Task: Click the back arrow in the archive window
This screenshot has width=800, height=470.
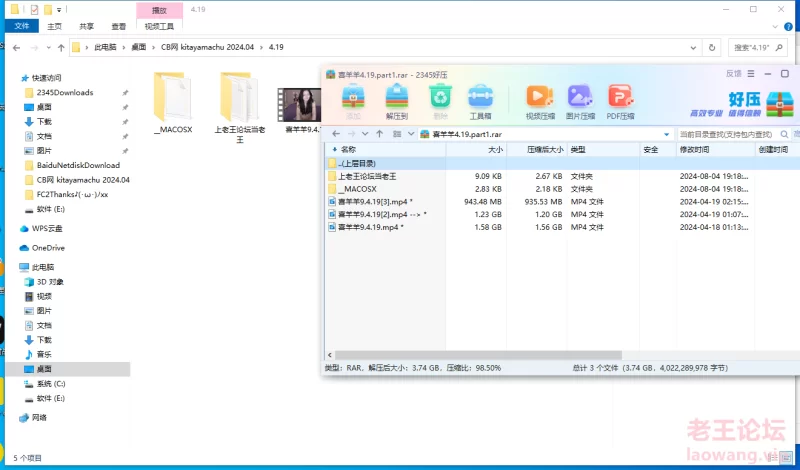Action: [x=336, y=134]
